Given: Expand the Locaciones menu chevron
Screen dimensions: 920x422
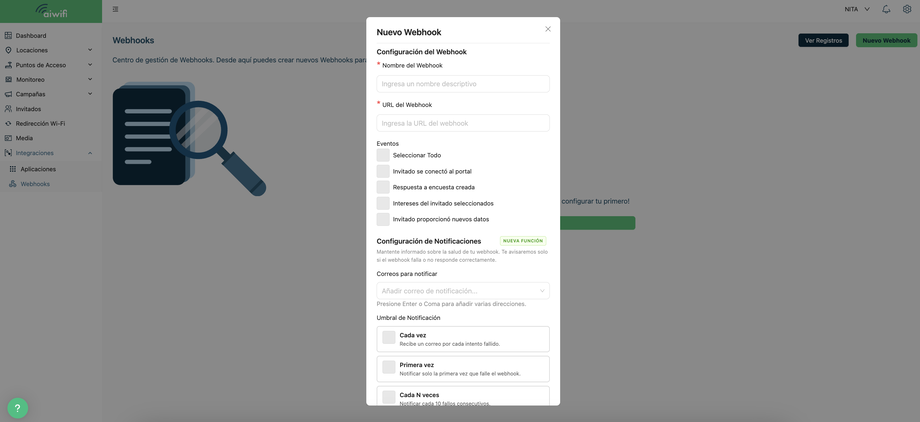Looking at the screenshot, I should 90,50.
